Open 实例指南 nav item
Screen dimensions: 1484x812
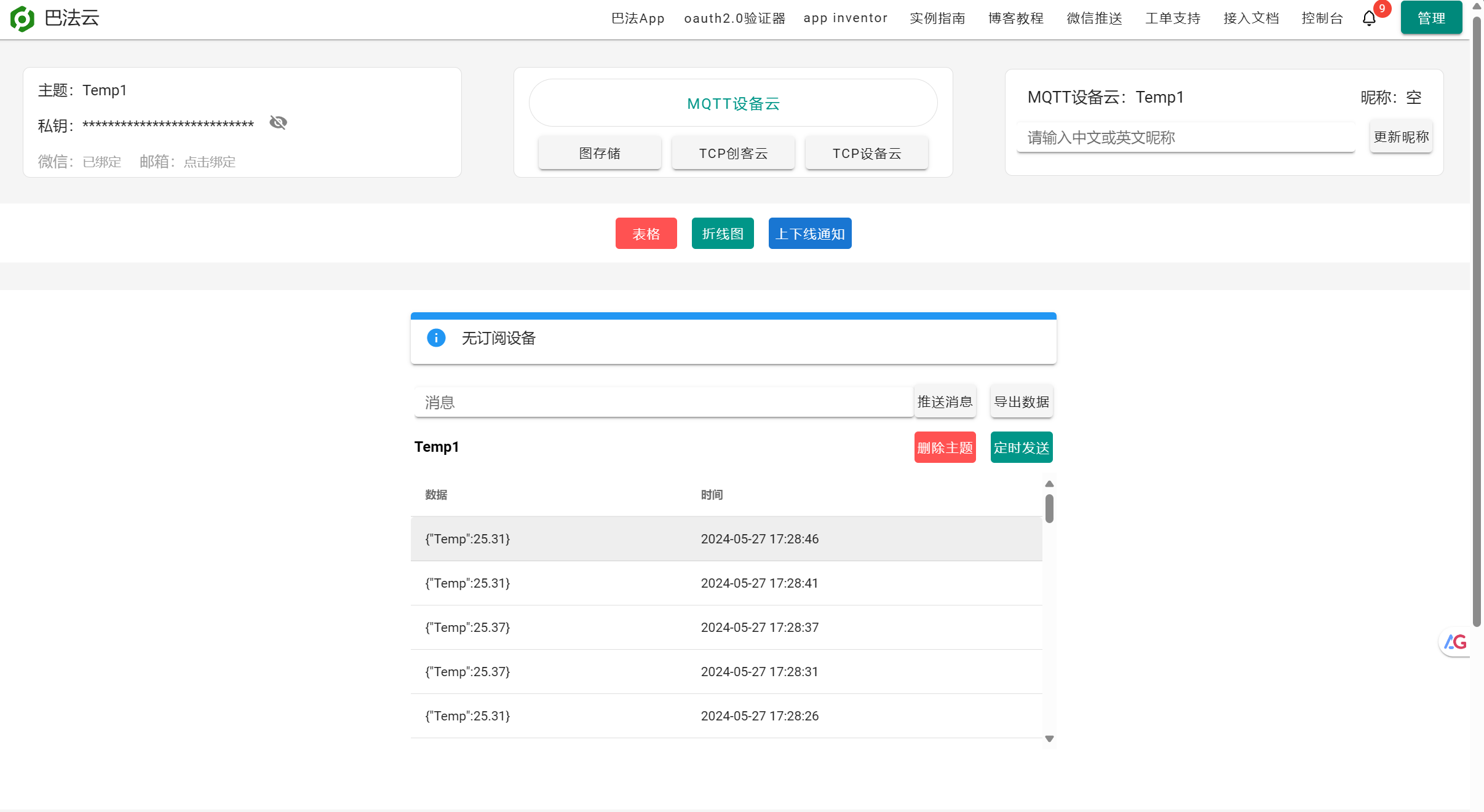tap(937, 18)
